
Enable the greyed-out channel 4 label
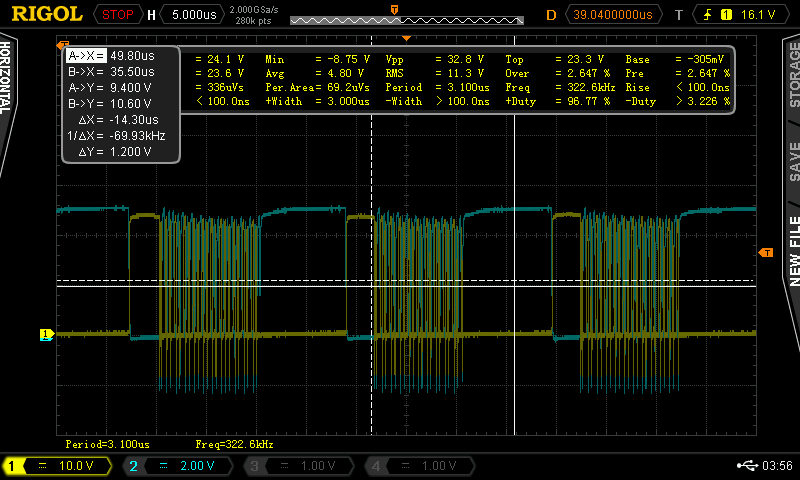tap(420, 466)
